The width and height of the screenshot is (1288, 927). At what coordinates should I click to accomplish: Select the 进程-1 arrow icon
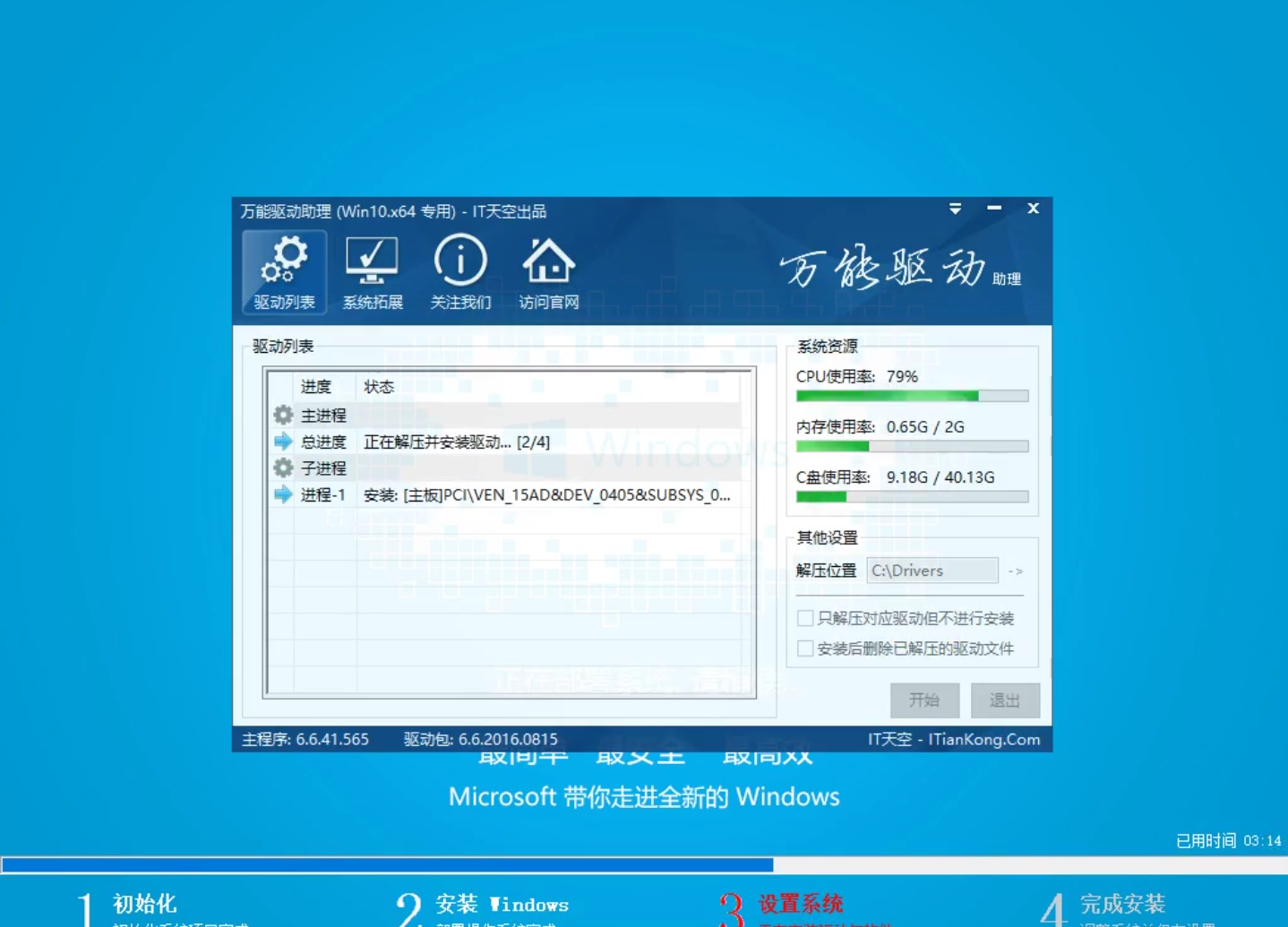point(283,494)
